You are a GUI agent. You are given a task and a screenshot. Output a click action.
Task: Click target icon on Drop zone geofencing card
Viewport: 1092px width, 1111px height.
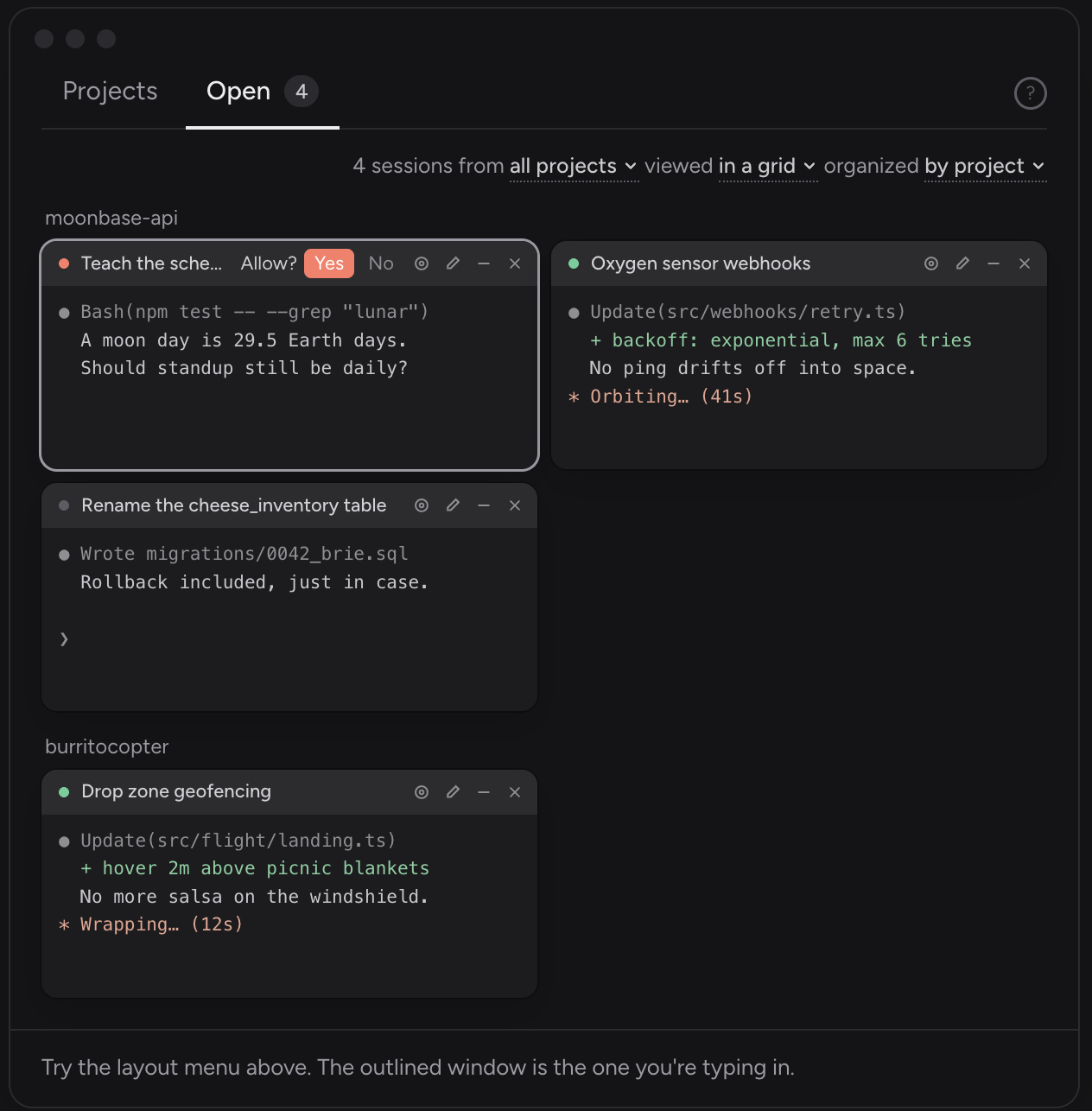click(422, 792)
